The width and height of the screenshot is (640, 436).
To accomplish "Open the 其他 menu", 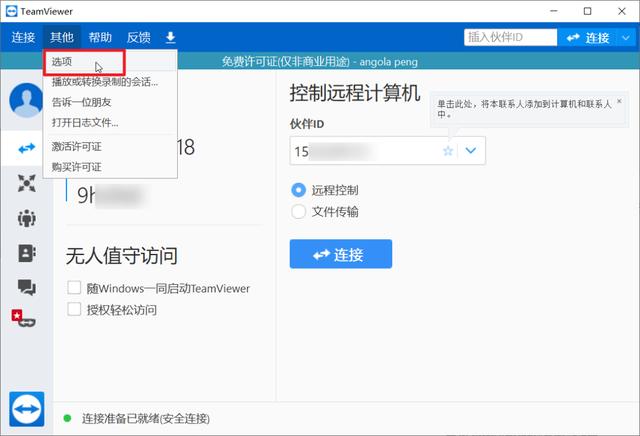I will [62, 38].
